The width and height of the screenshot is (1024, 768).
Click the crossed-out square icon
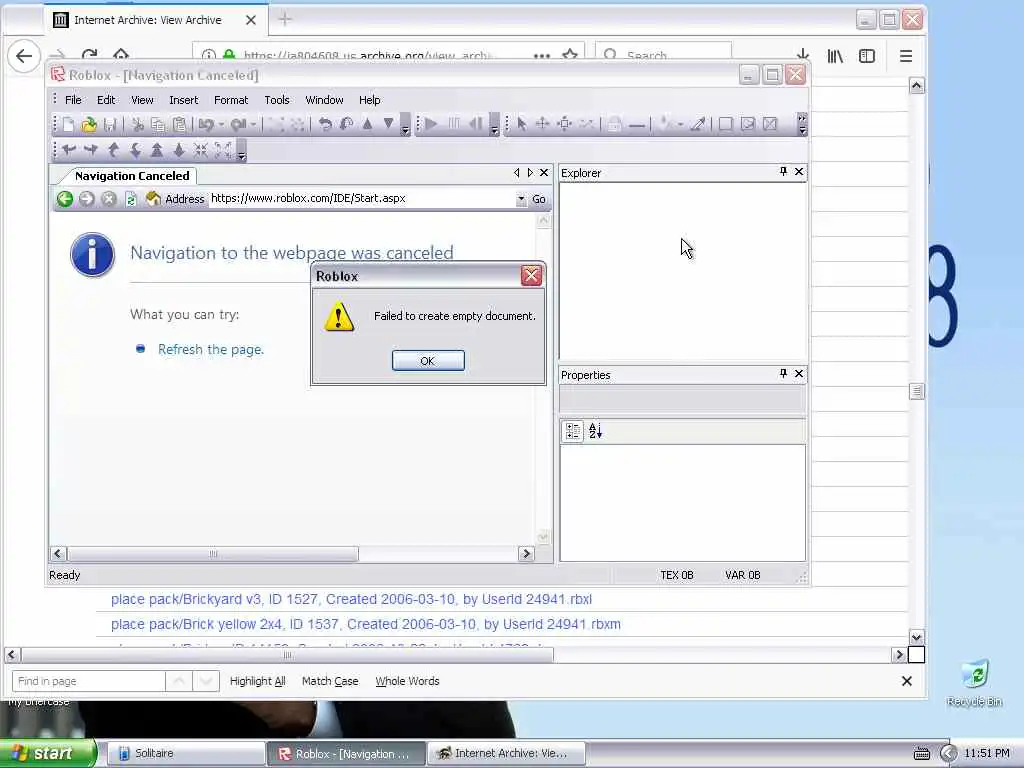(x=770, y=123)
